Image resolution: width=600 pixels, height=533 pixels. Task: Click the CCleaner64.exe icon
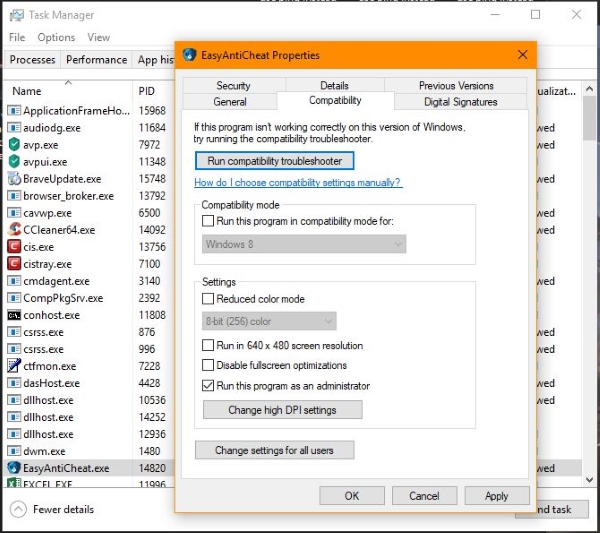[x=14, y=230]
